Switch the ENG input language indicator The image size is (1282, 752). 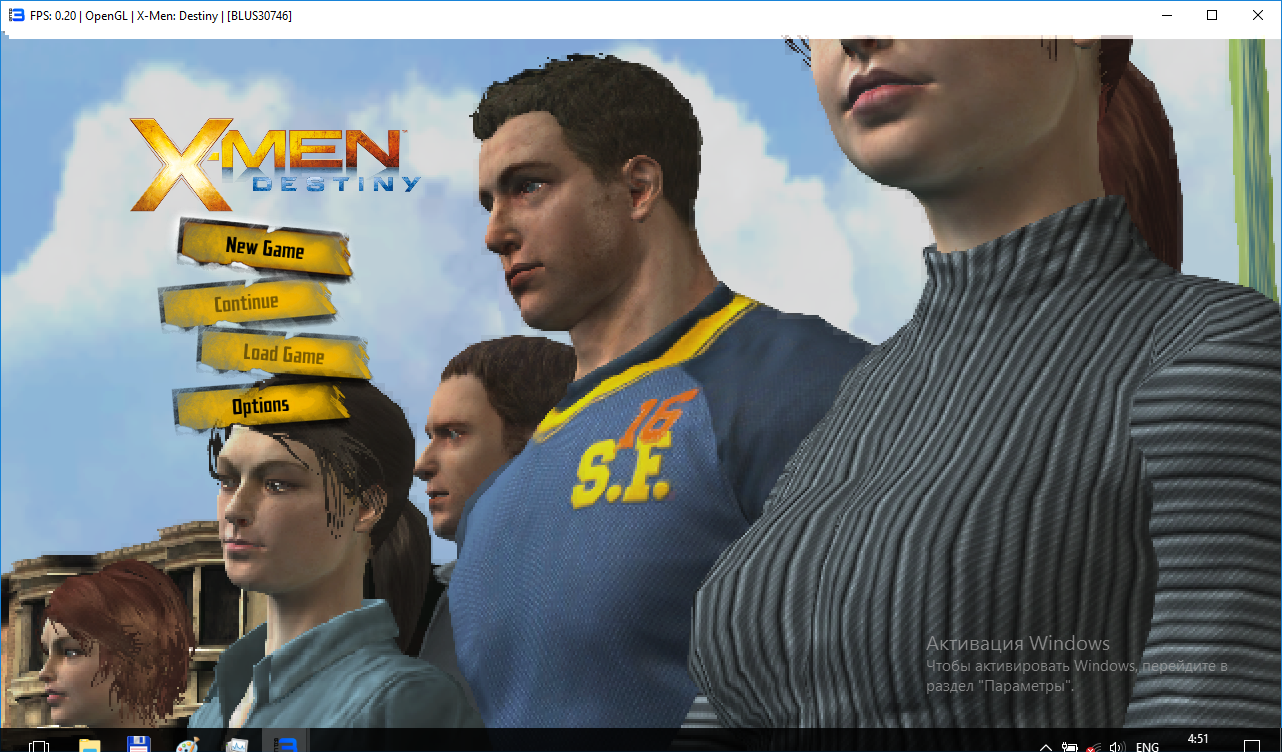[x=1148, y=747]
